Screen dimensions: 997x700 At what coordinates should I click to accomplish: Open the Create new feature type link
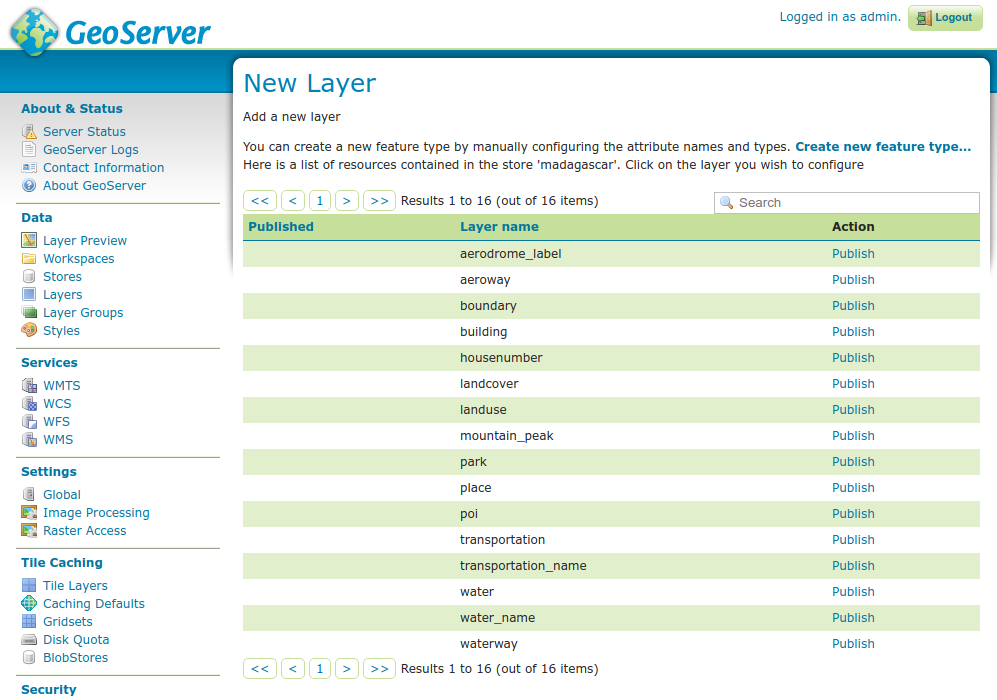(x=882, y=147)
